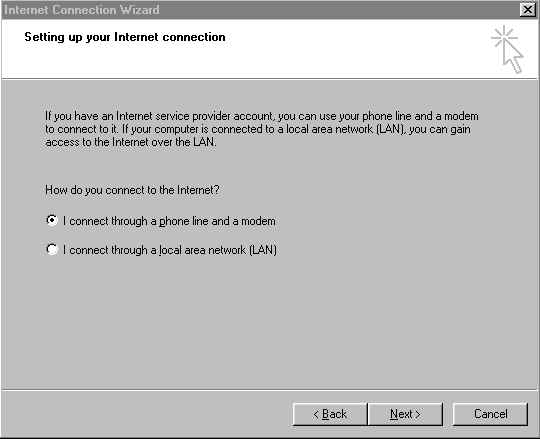Click the label "I connect through a local area network (LAN)"

[x=170, y=250]
